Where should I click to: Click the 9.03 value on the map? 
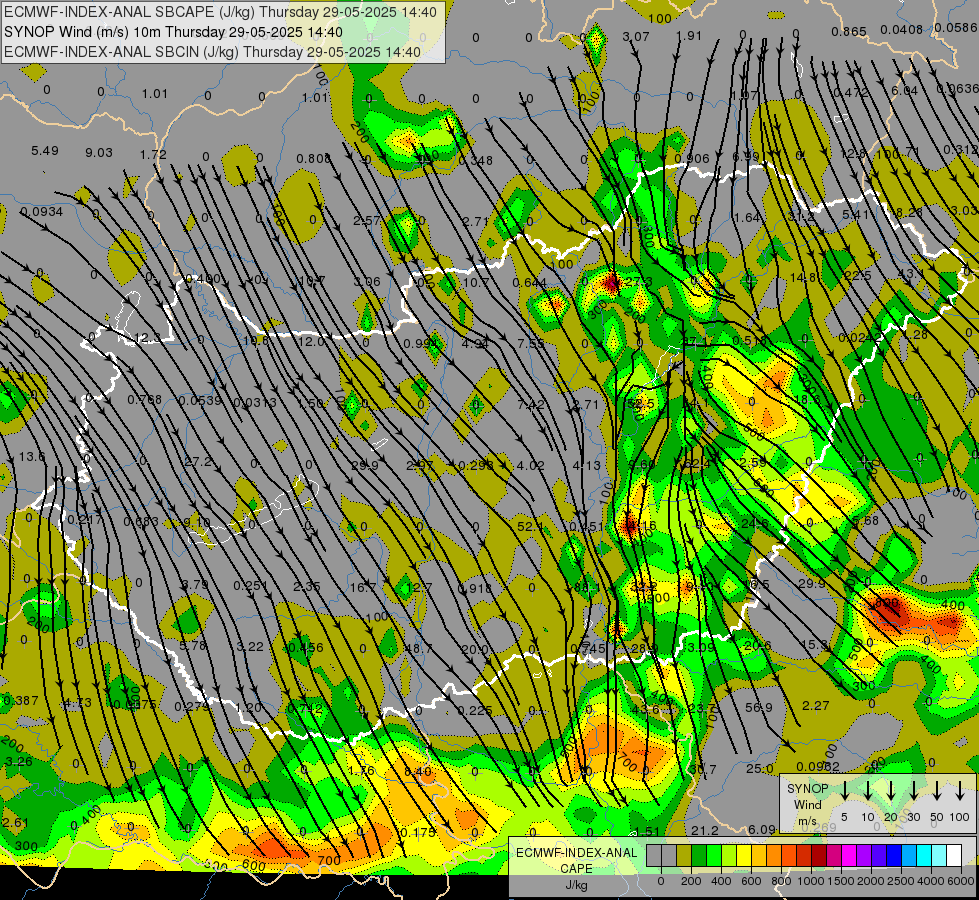[99, 153]
